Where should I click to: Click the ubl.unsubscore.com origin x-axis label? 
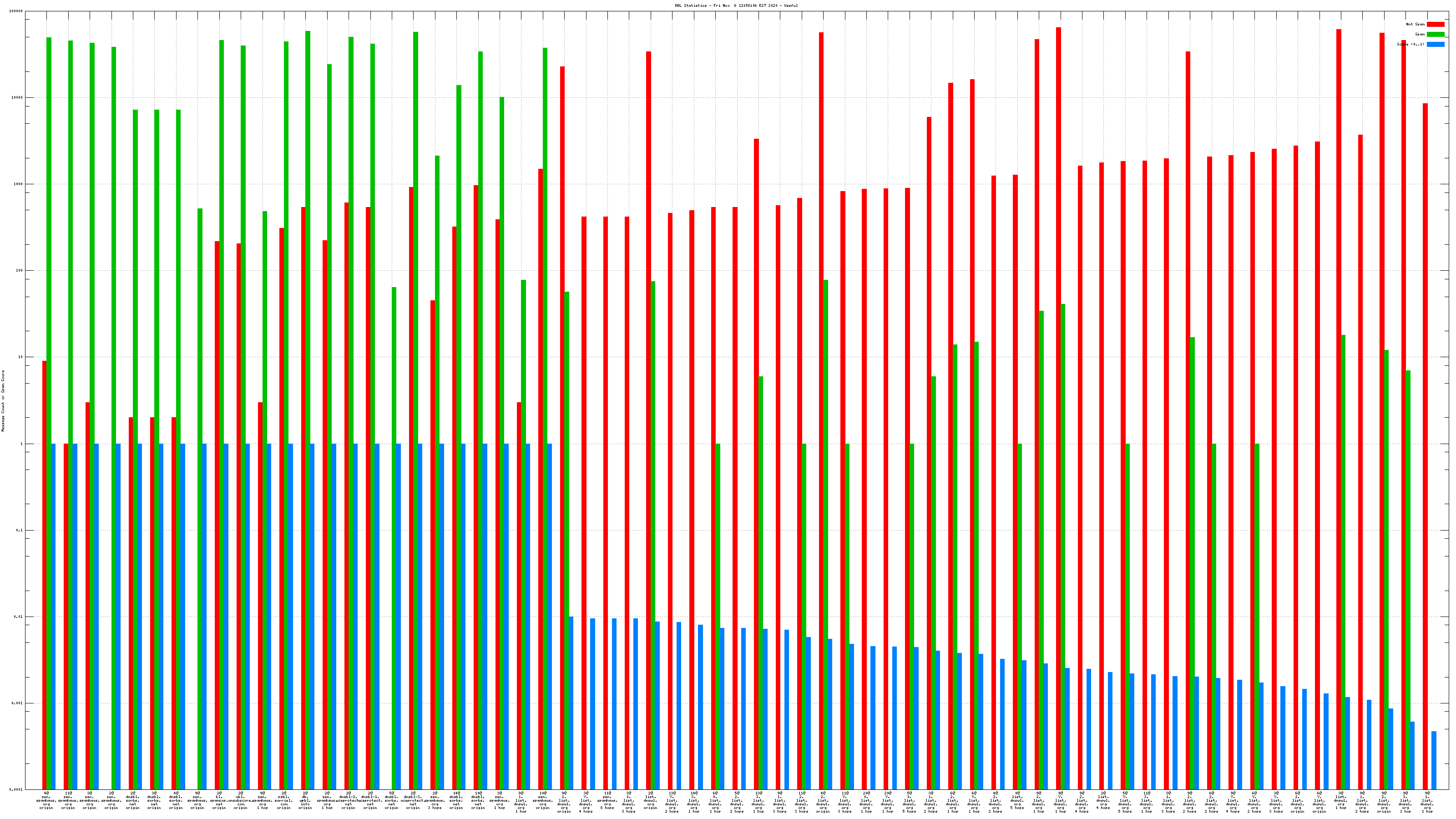tap(240, 800)
